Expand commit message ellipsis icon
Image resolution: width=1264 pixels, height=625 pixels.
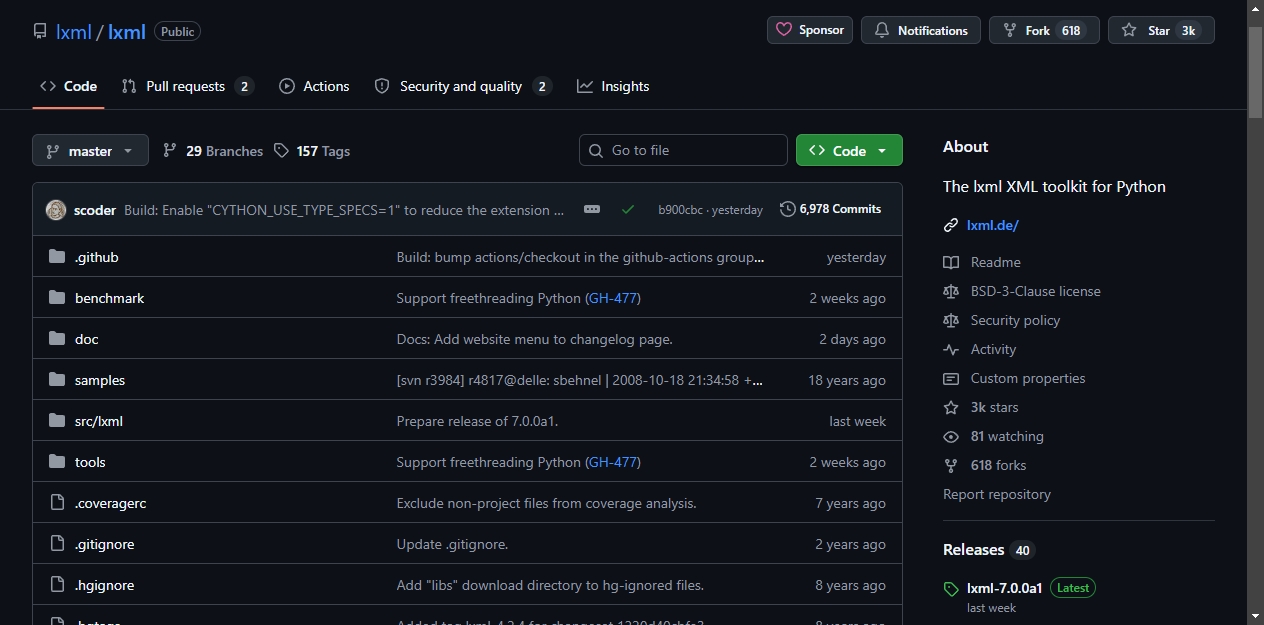(592, 209)
